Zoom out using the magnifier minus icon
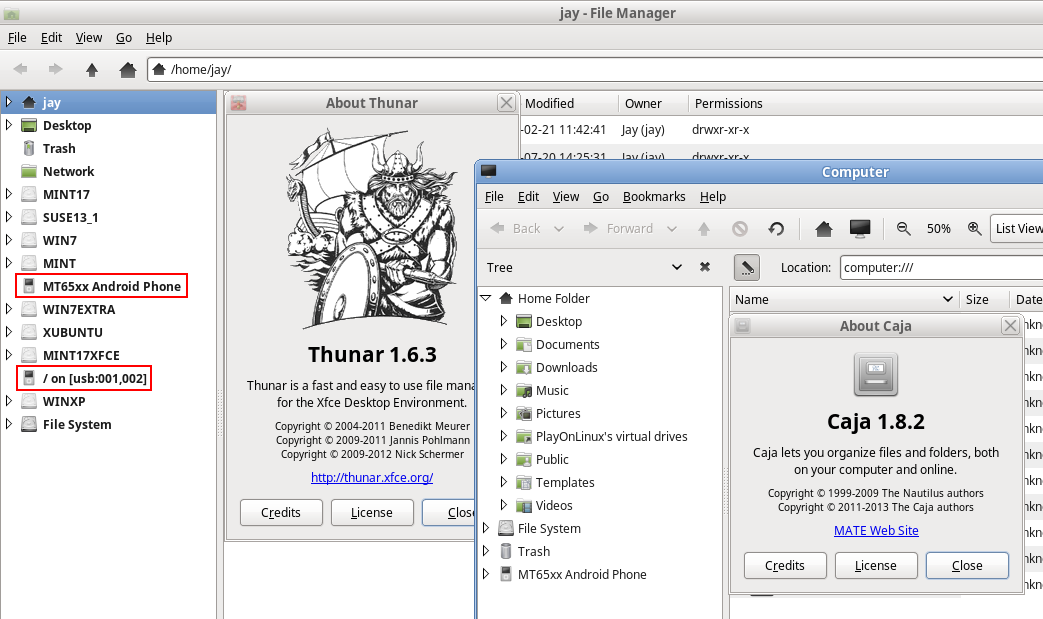 pos(904,229)
